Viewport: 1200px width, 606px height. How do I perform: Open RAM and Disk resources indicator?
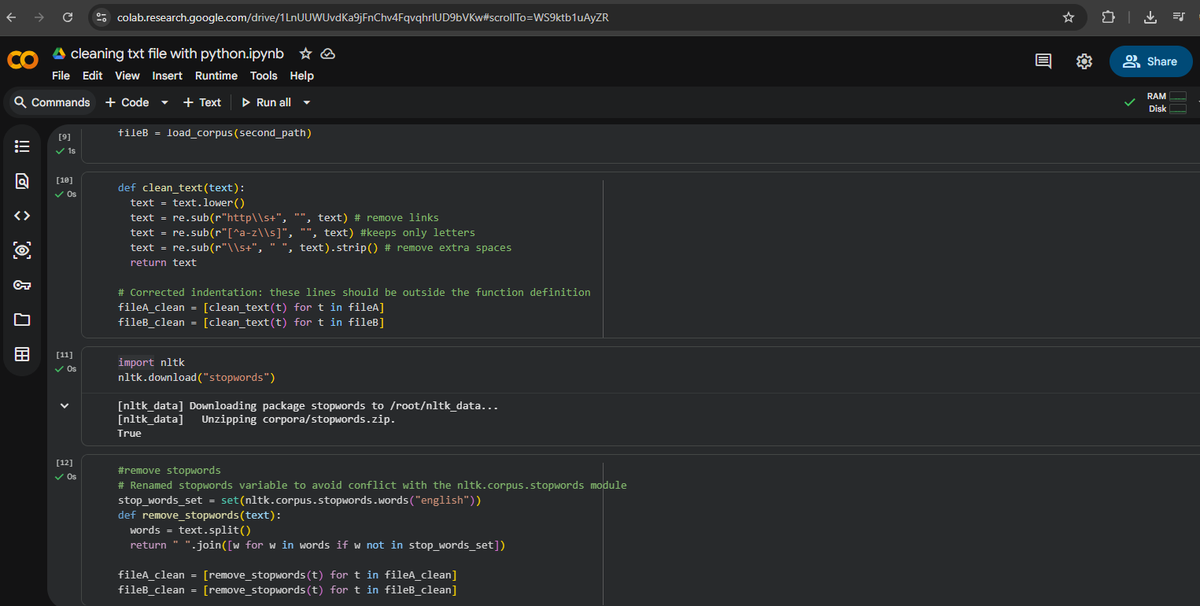1166,102
